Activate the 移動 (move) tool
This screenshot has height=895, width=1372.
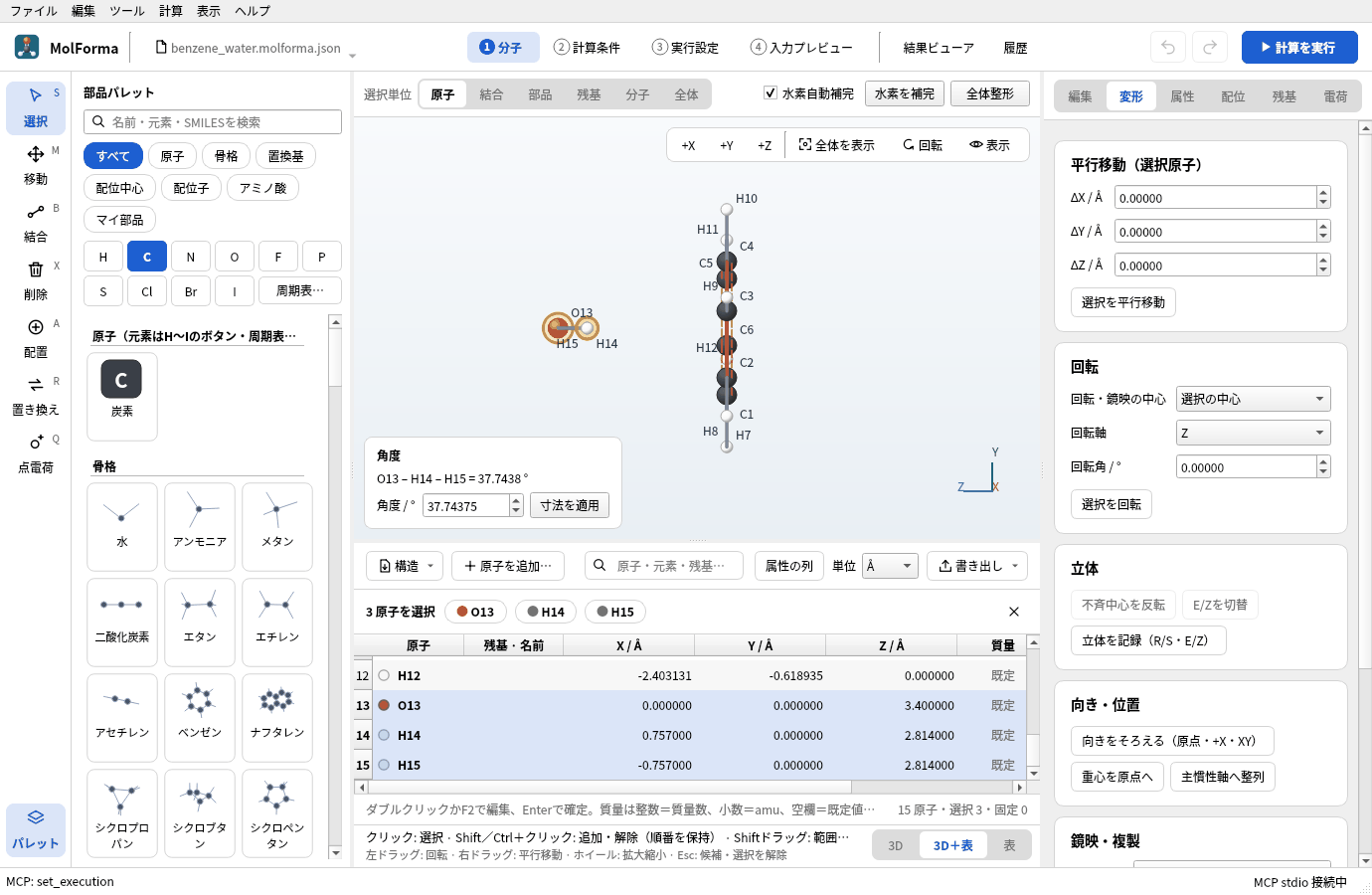coord(36,165)
